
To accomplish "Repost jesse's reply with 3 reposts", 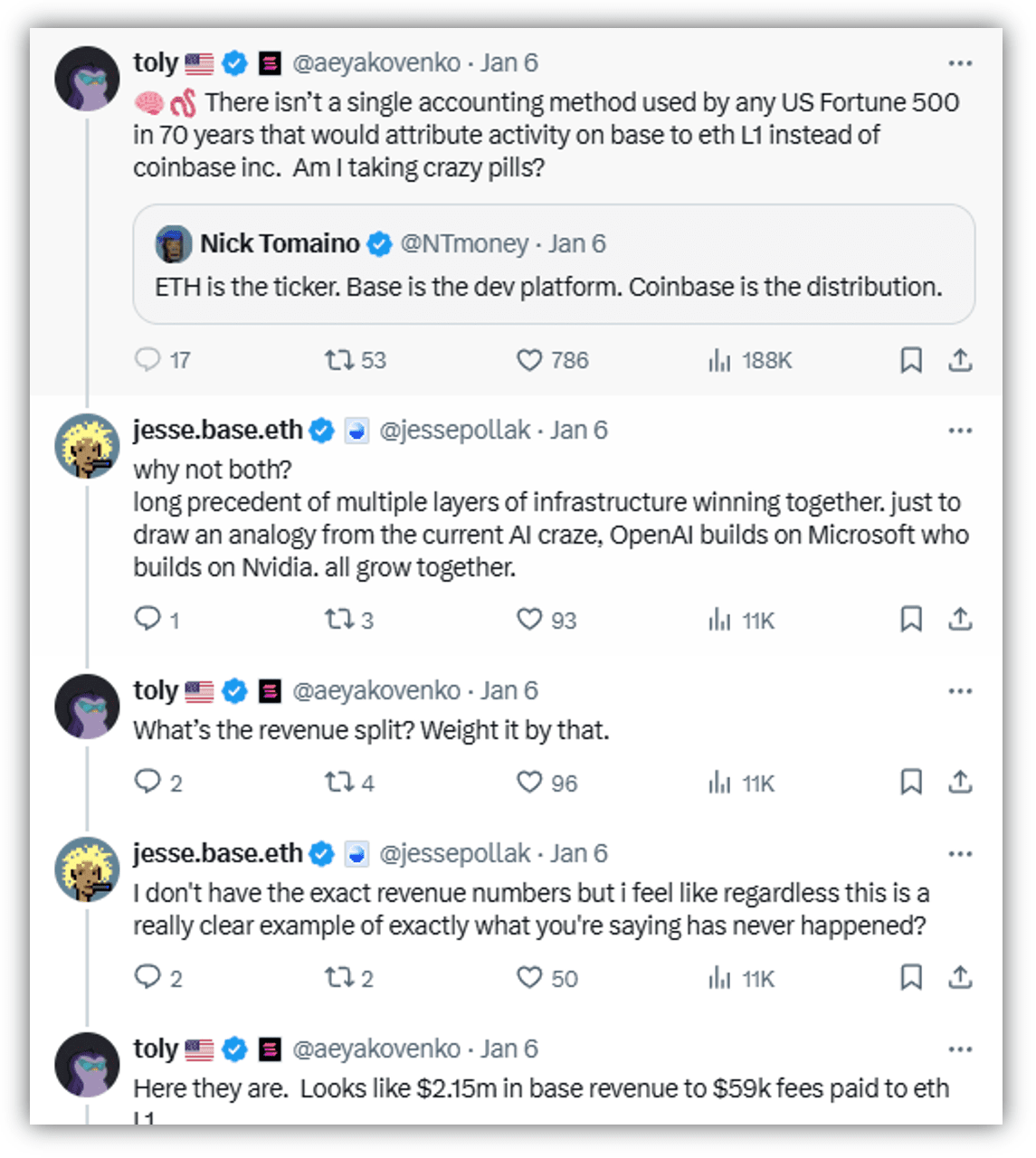I will click(x=339, y=620).
